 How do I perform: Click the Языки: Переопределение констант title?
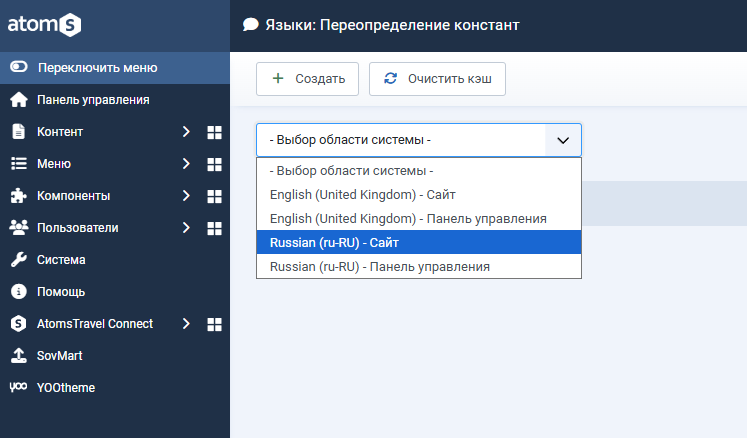pos(392,25)
